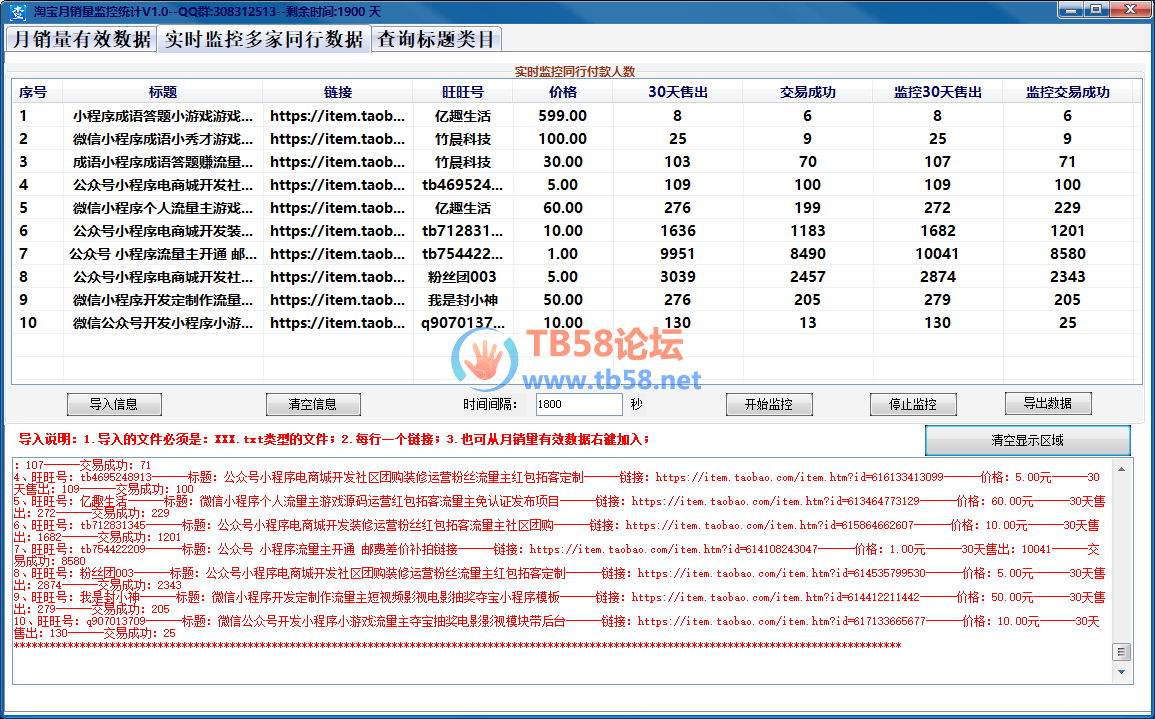This screenshot has width=1155, height=719.
Task: Click the log scrollbar thumb
Action: click(1121, 652)
